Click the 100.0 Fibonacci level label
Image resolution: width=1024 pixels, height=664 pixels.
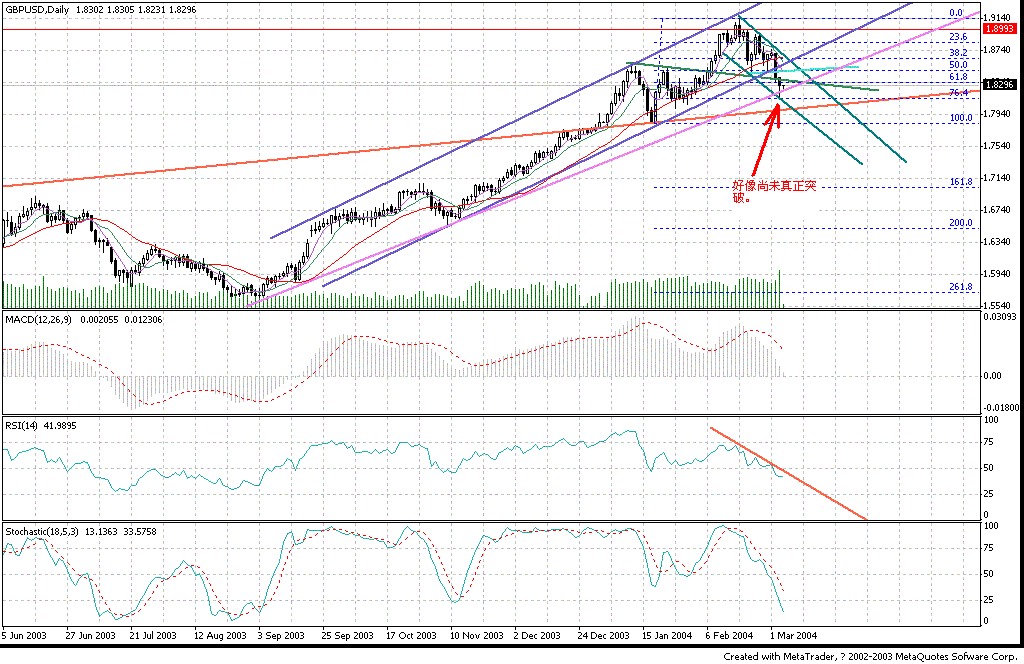961,118
